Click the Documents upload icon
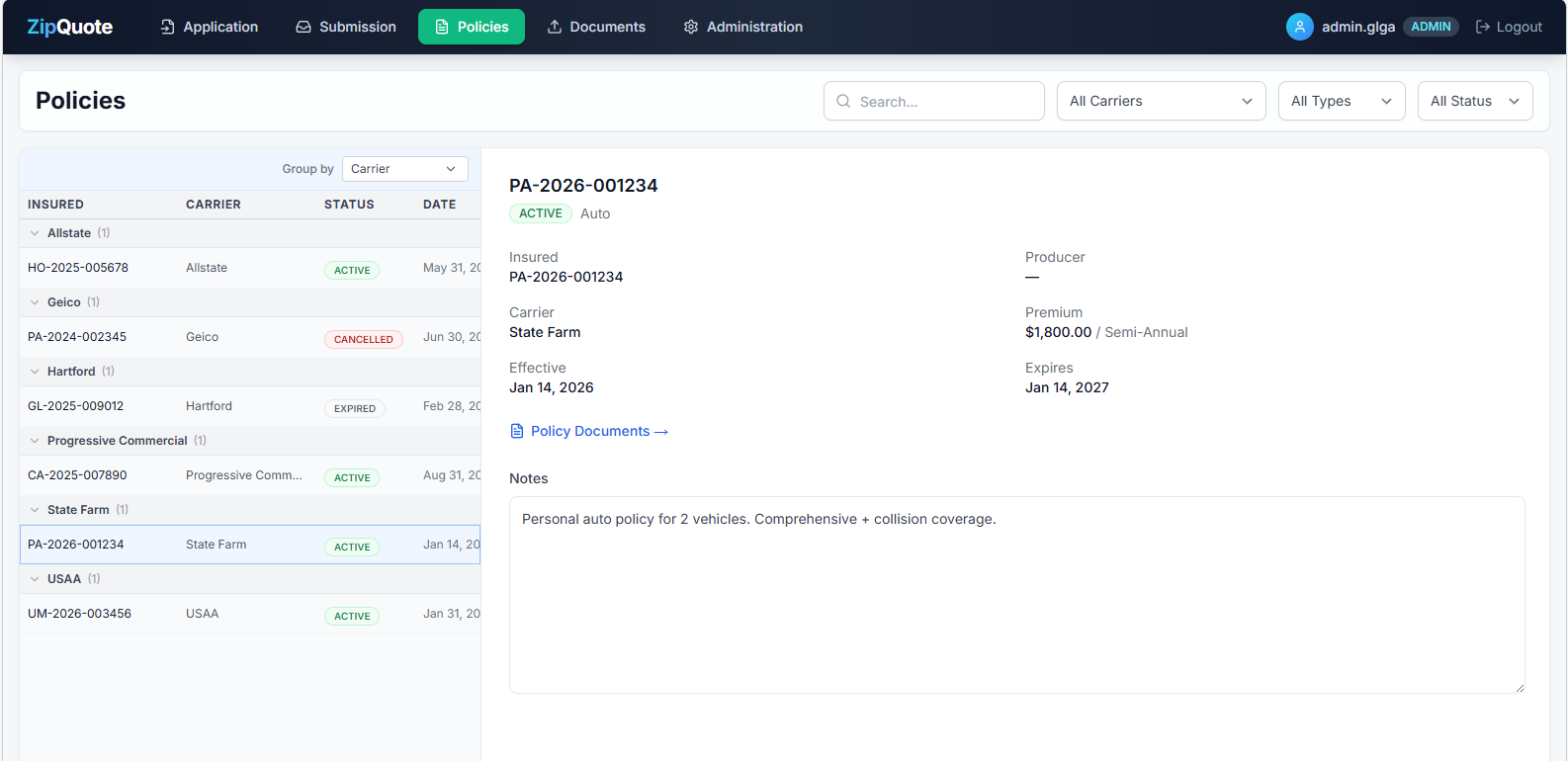The height and width of the screenshot is (761, 1568). (x=555, y=27)
